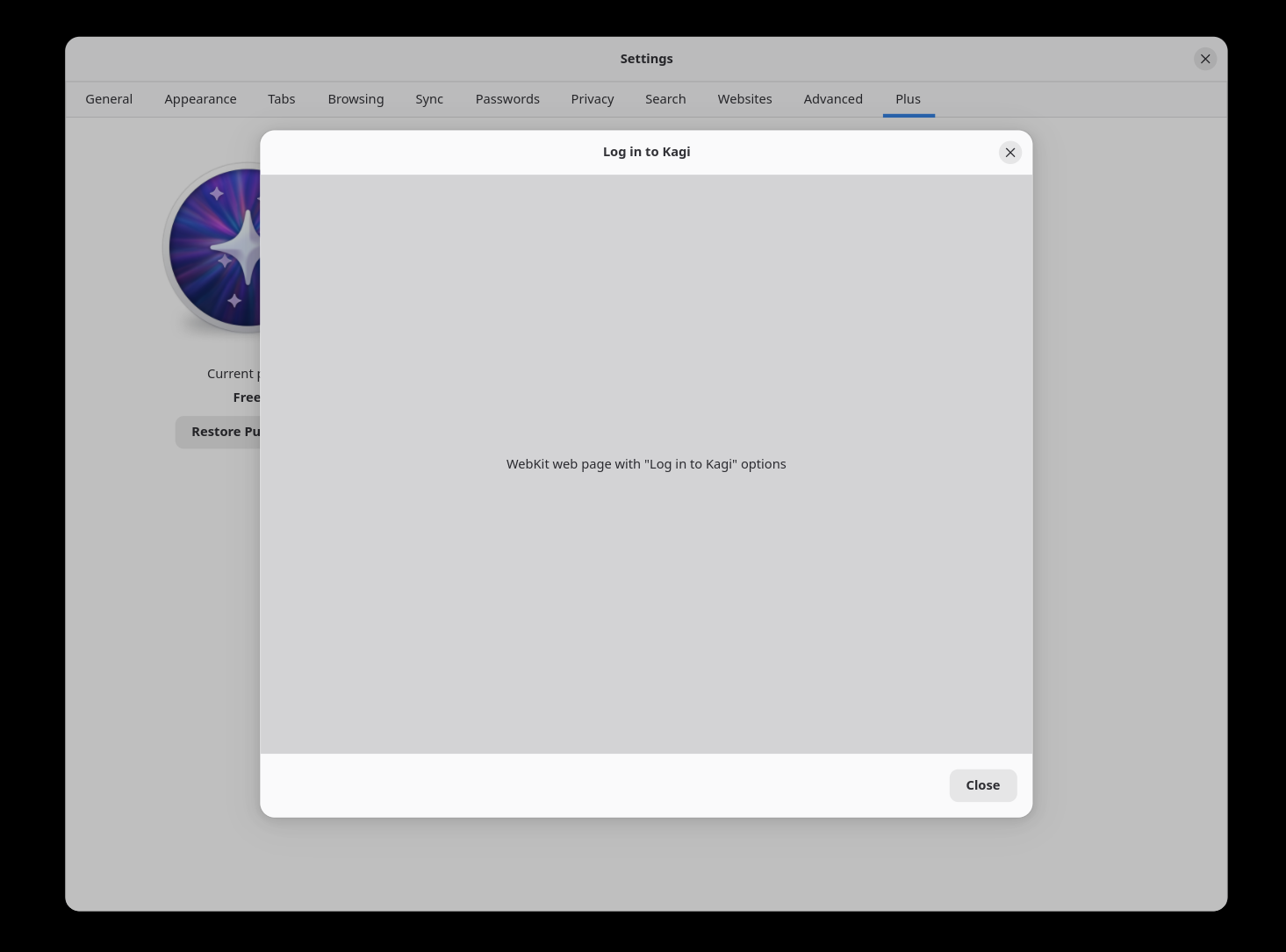The height and width of the screenshot is (952, 1286).
Task: Click the Settings window close icon
Action: click(1205, 59)
